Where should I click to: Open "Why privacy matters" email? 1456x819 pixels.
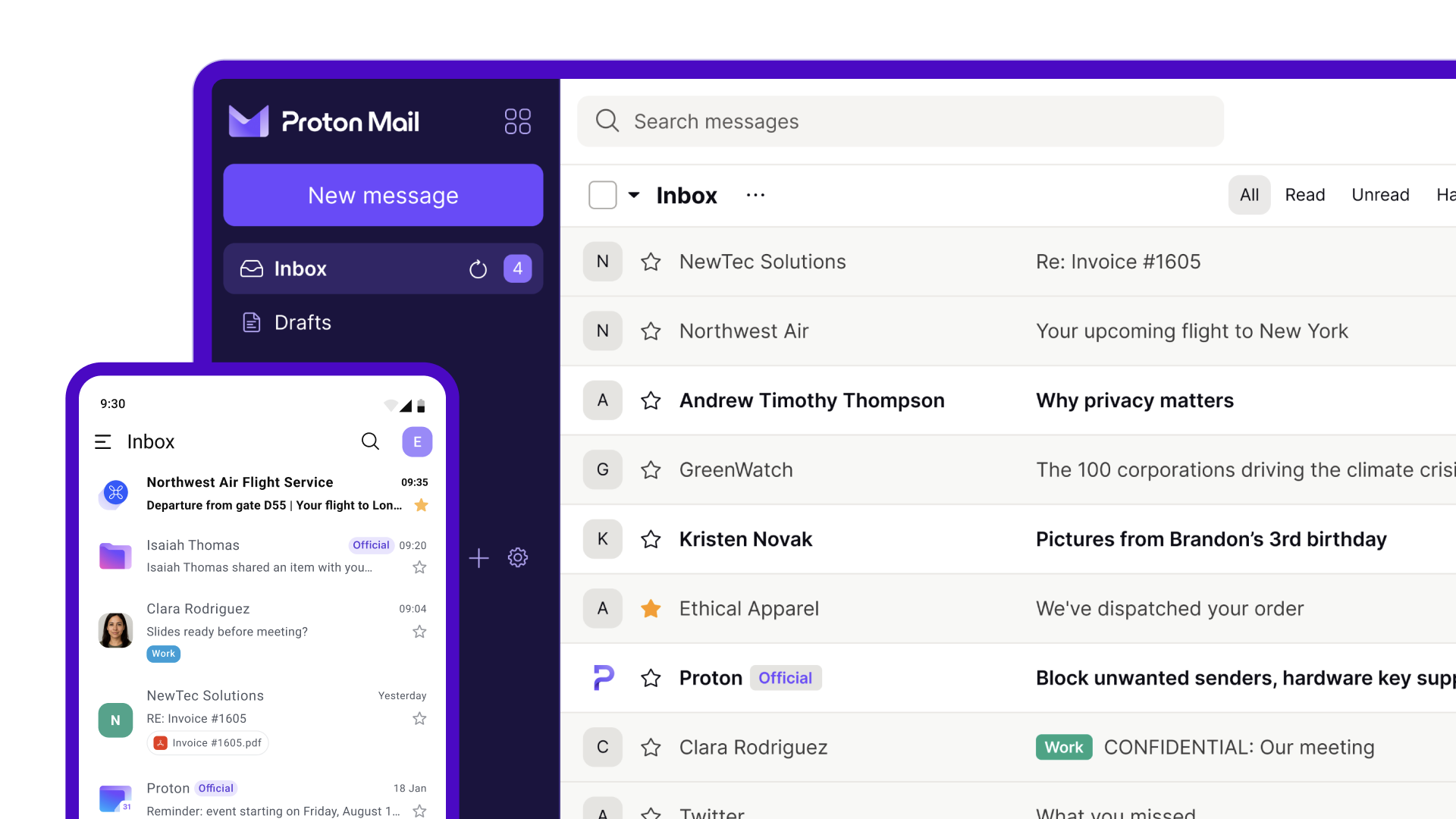tap(1135, 400)
